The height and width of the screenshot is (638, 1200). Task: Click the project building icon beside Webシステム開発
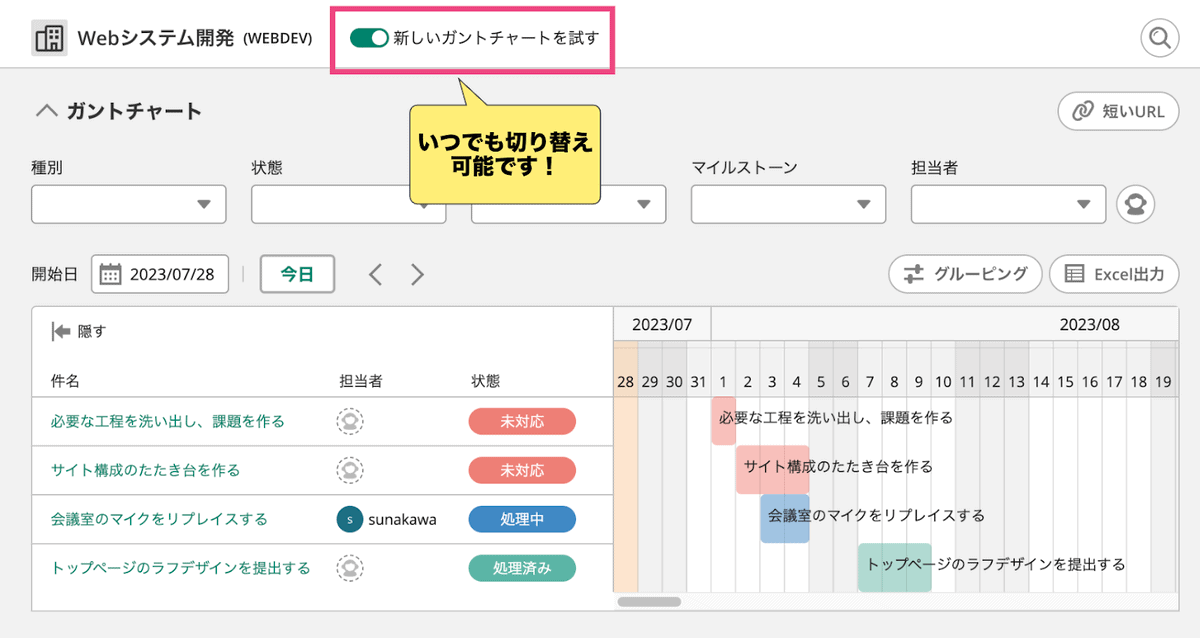49,38
